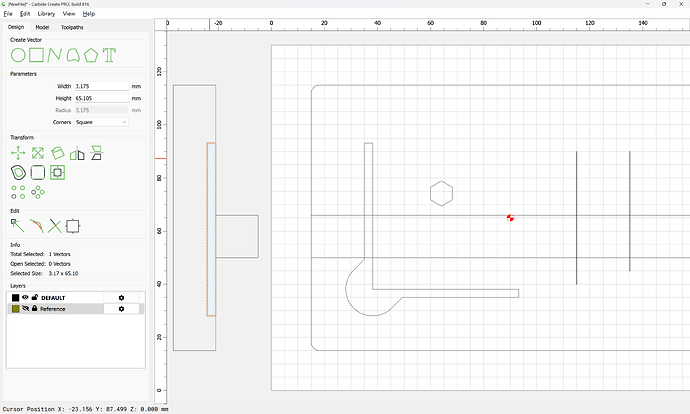Select the Polygon vector tool

pyautogui.click(x=91, y=55)
